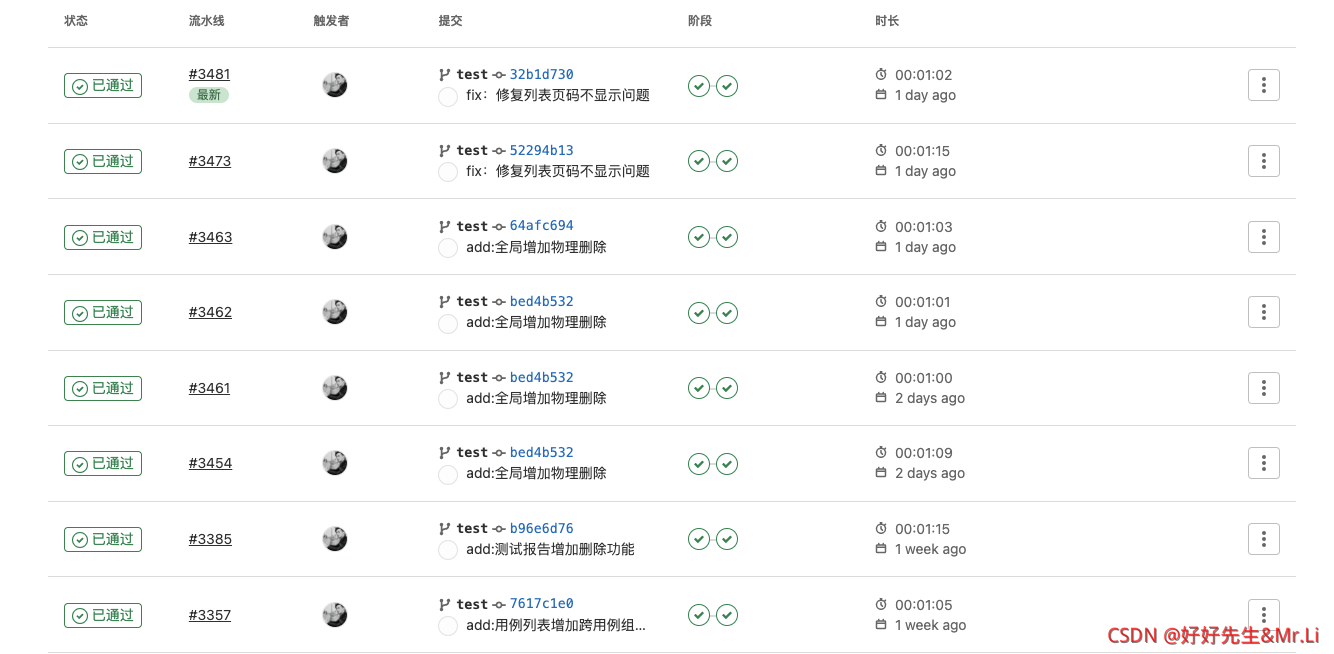Open pipeline link #3473

click(210, 161)
